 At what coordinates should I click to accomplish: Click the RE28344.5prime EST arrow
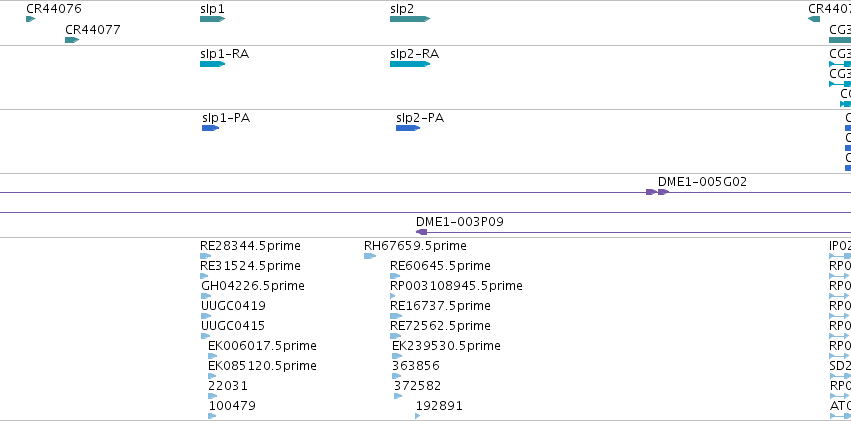point(206,256)
